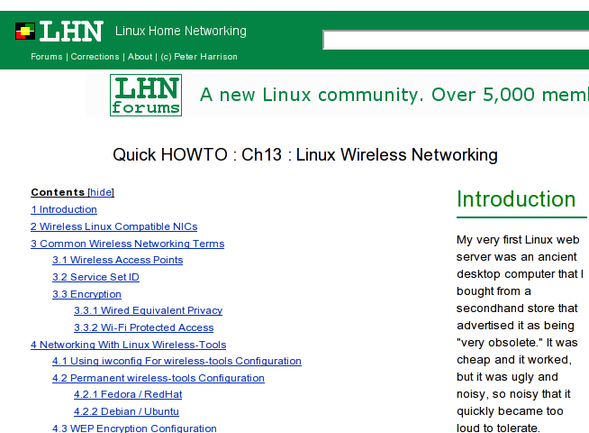Click inside the header search field
The height and width of the screenshot is (433, 589).
[456, 40]
